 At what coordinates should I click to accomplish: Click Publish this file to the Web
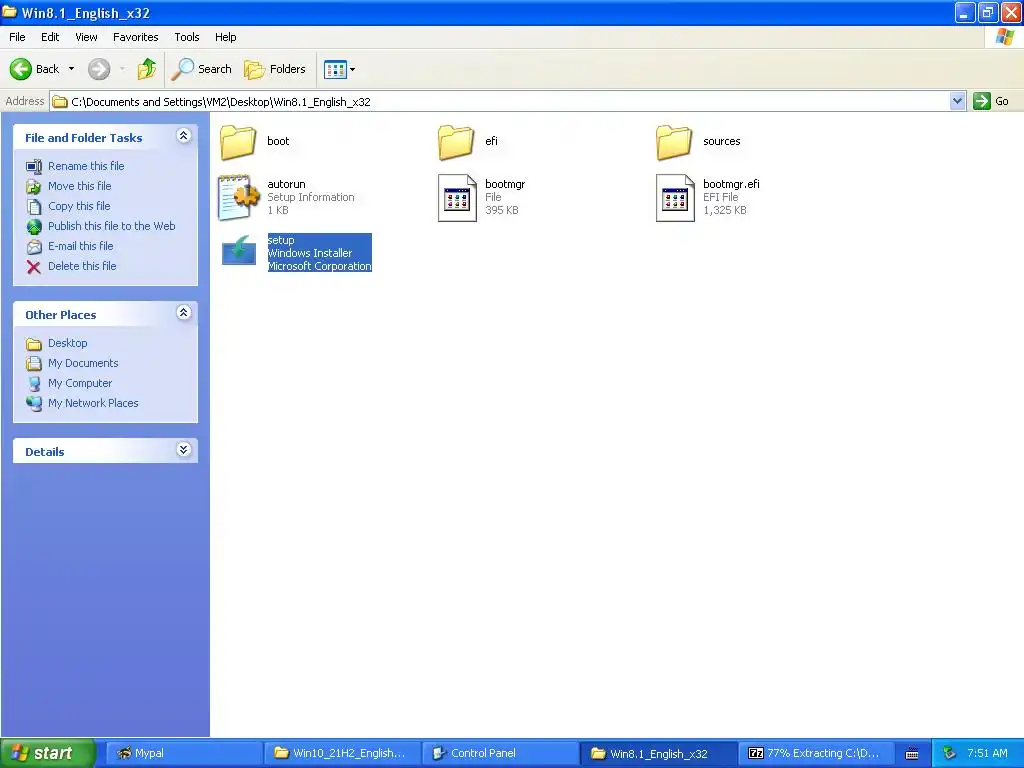coord(112,226)
